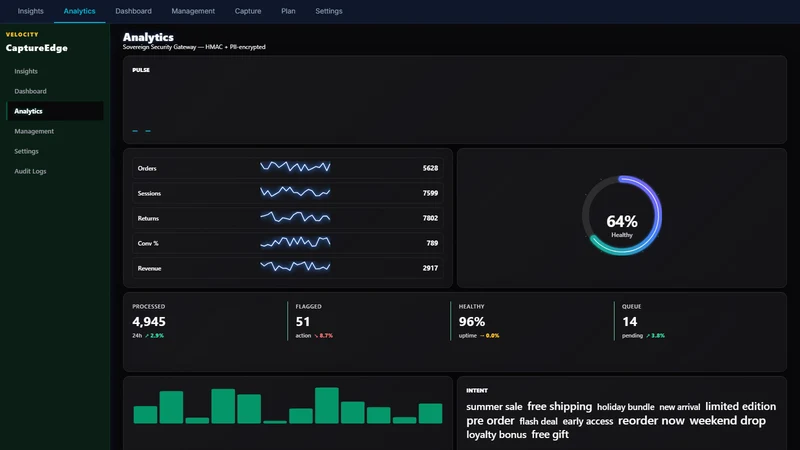The height and width of the screenshot is (450, 800).
Task: Select the 'new arrival' intent tag
Action: (x=680, y=407)
